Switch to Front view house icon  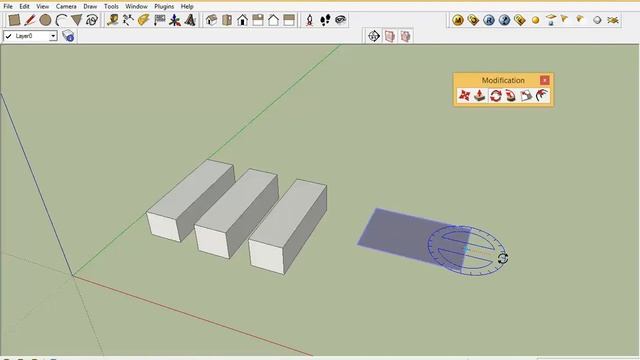point(242,20)
